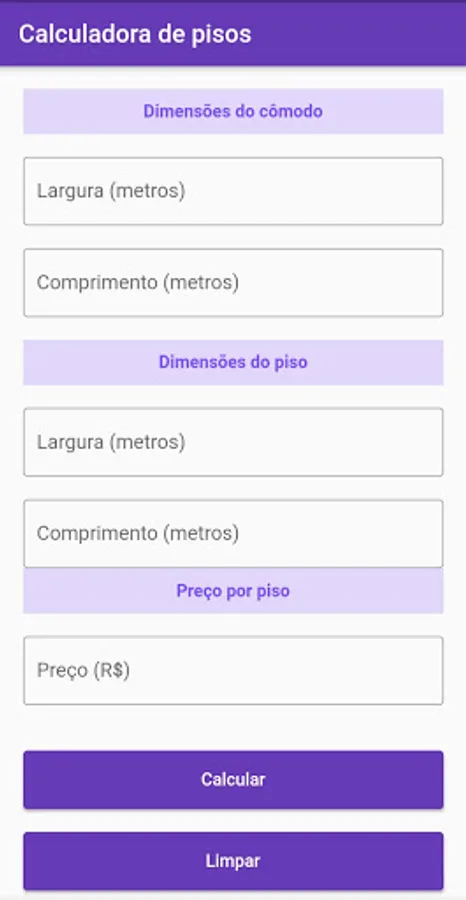The width and height of the screenshot is (466, 900).
Task: Click the Dimensões do cômodo section header
Action: pyautogui.click(x=233, y=111)
